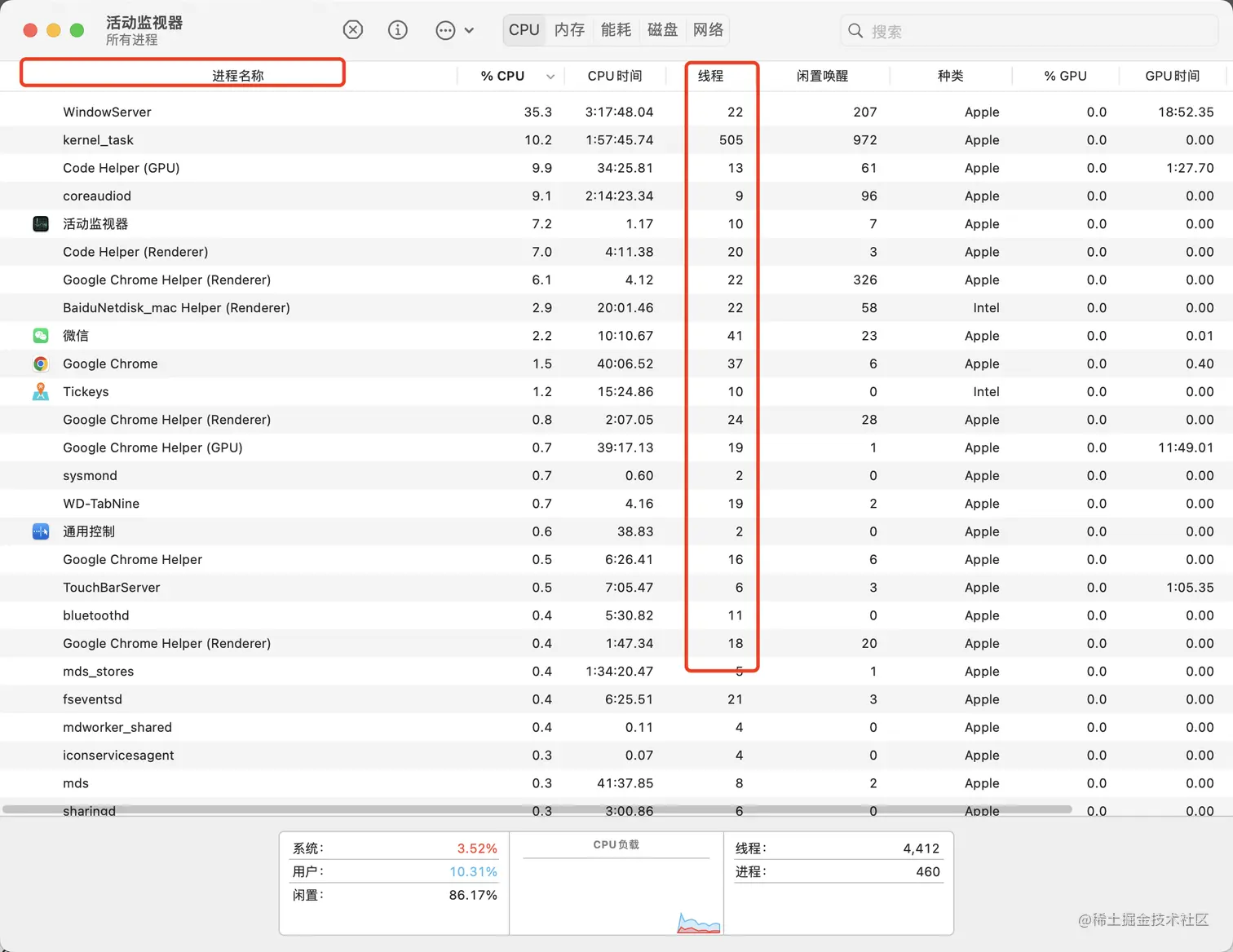Select the WindowServer process row
The height and width of the screenshot is (952, 1233).
[616, 112]
